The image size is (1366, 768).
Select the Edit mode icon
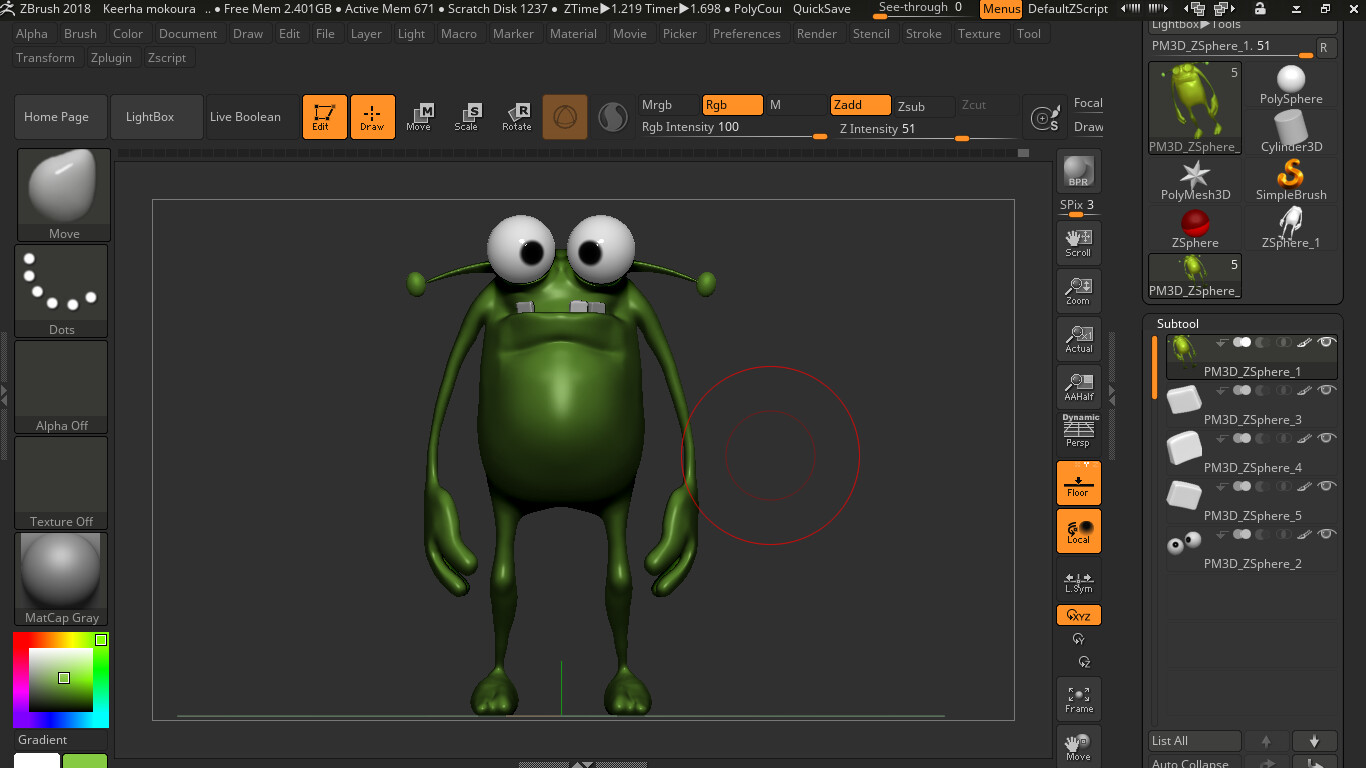pyautogui.click(x=324, y=116)
